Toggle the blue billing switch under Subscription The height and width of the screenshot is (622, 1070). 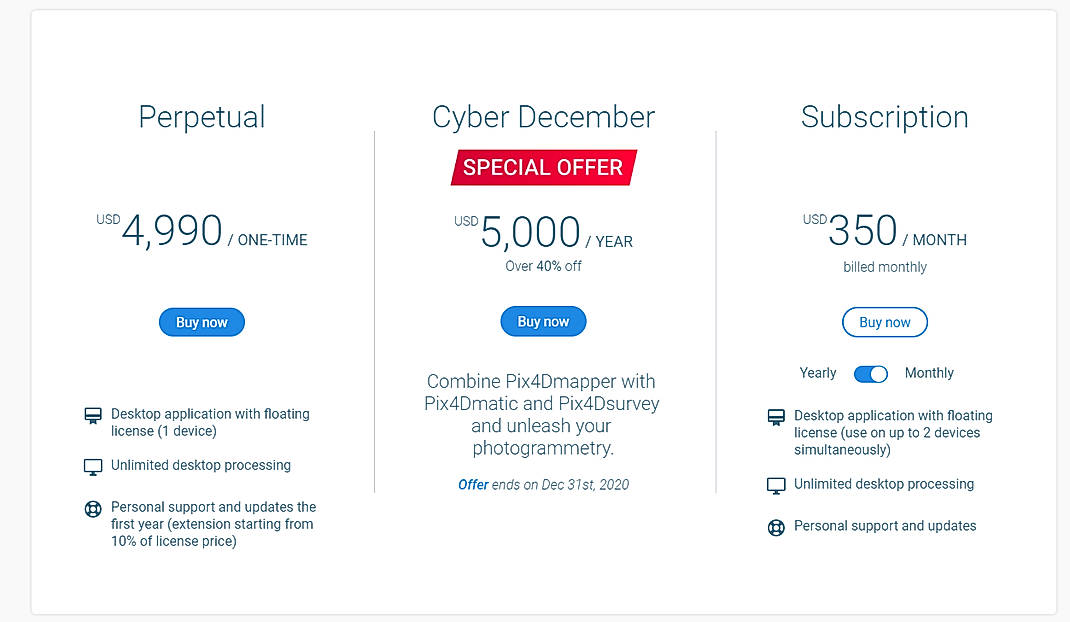click(x=870, y=372)
